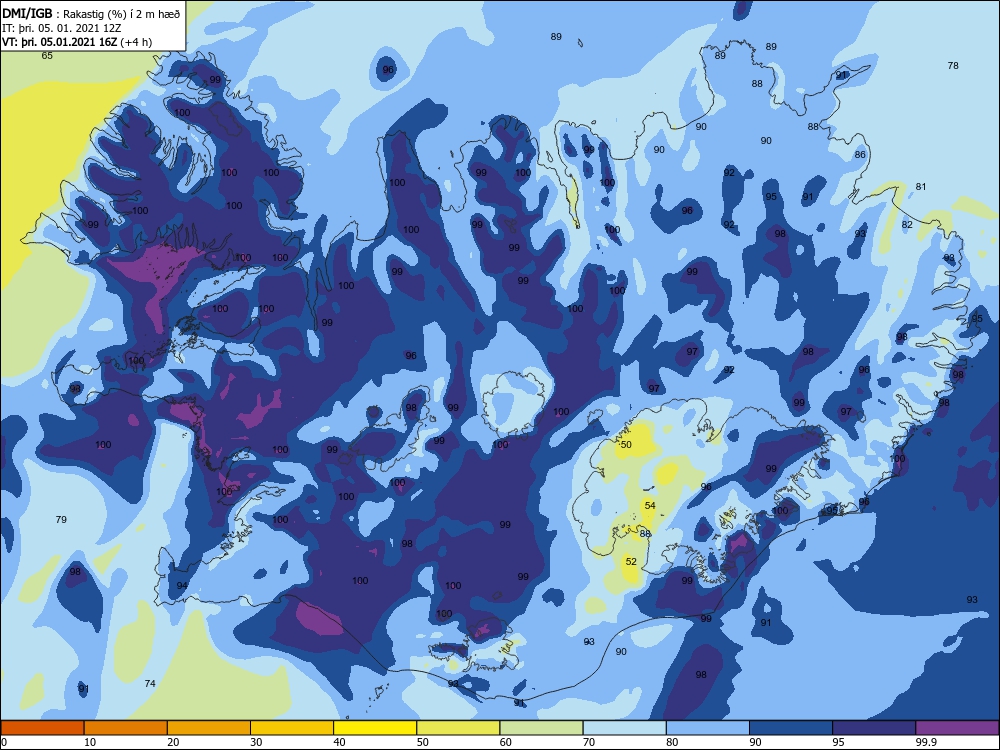Click the legend scale label '60'
The width and height of the screenshot is (1000, 750).
[506, 742]
